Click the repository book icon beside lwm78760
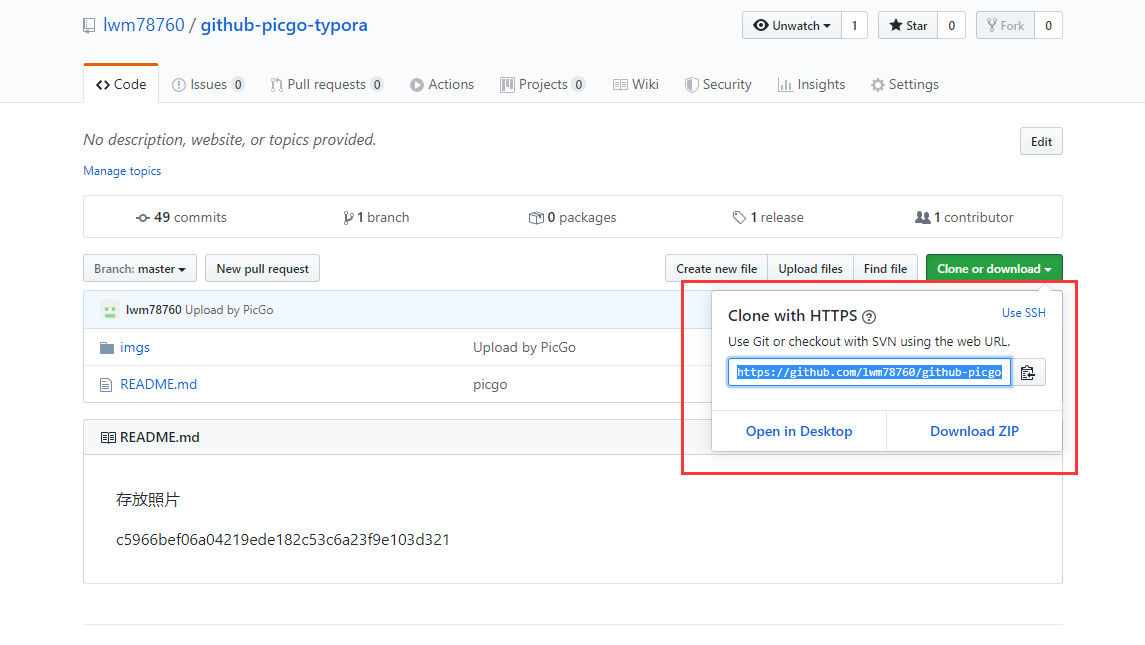 pos(89,26)
